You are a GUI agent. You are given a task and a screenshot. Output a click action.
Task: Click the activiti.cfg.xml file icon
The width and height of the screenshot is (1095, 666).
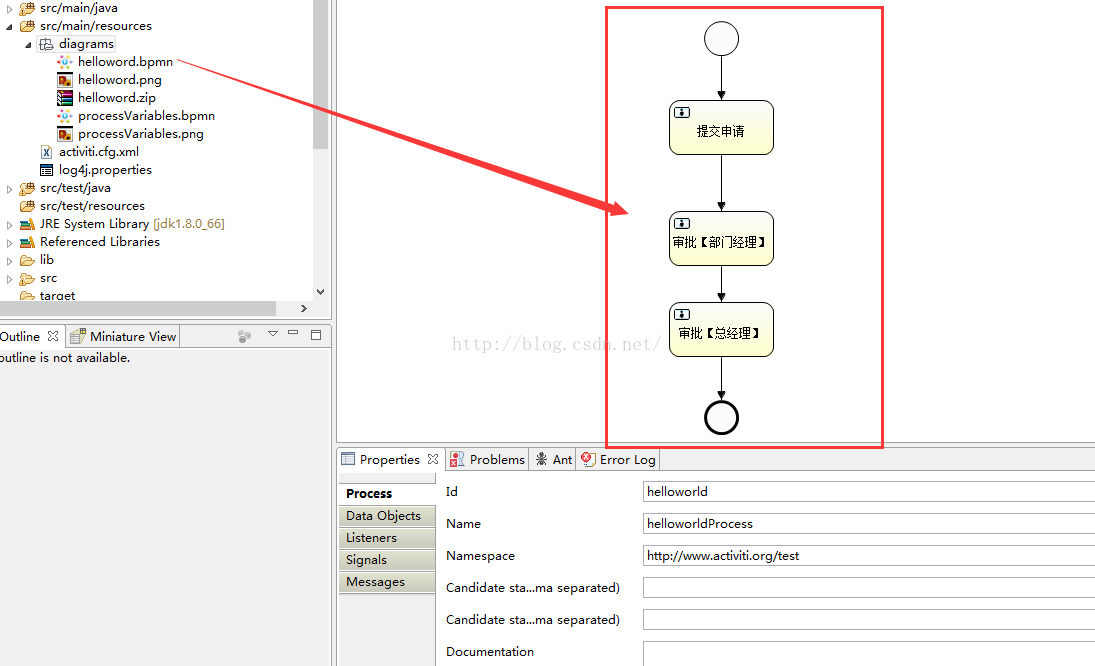[x=46, y=152]
